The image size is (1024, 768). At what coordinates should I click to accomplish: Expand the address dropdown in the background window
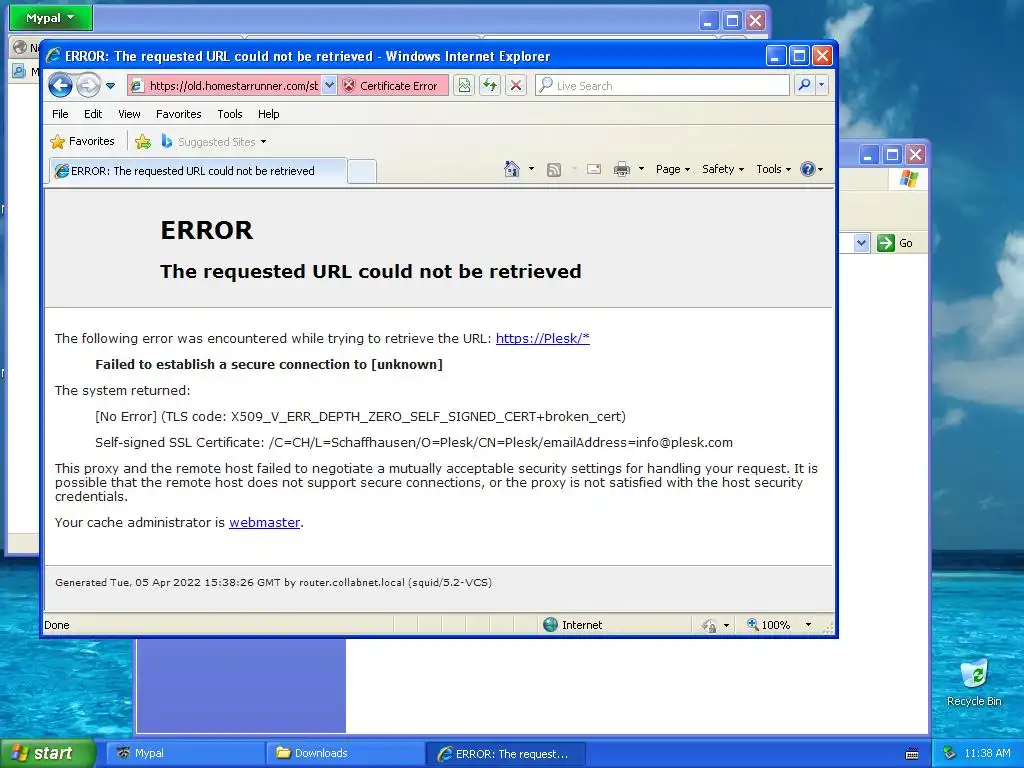point(861,243)
